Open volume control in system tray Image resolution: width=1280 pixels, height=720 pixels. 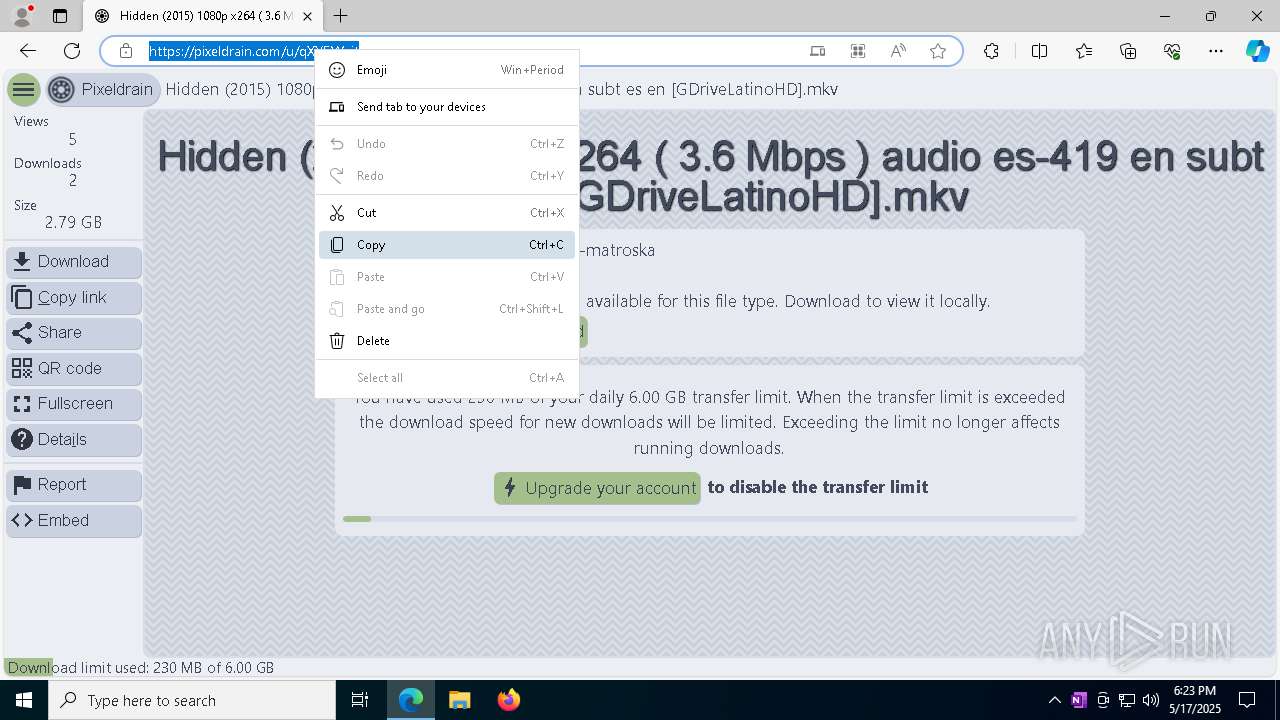tap(1150, 700)
